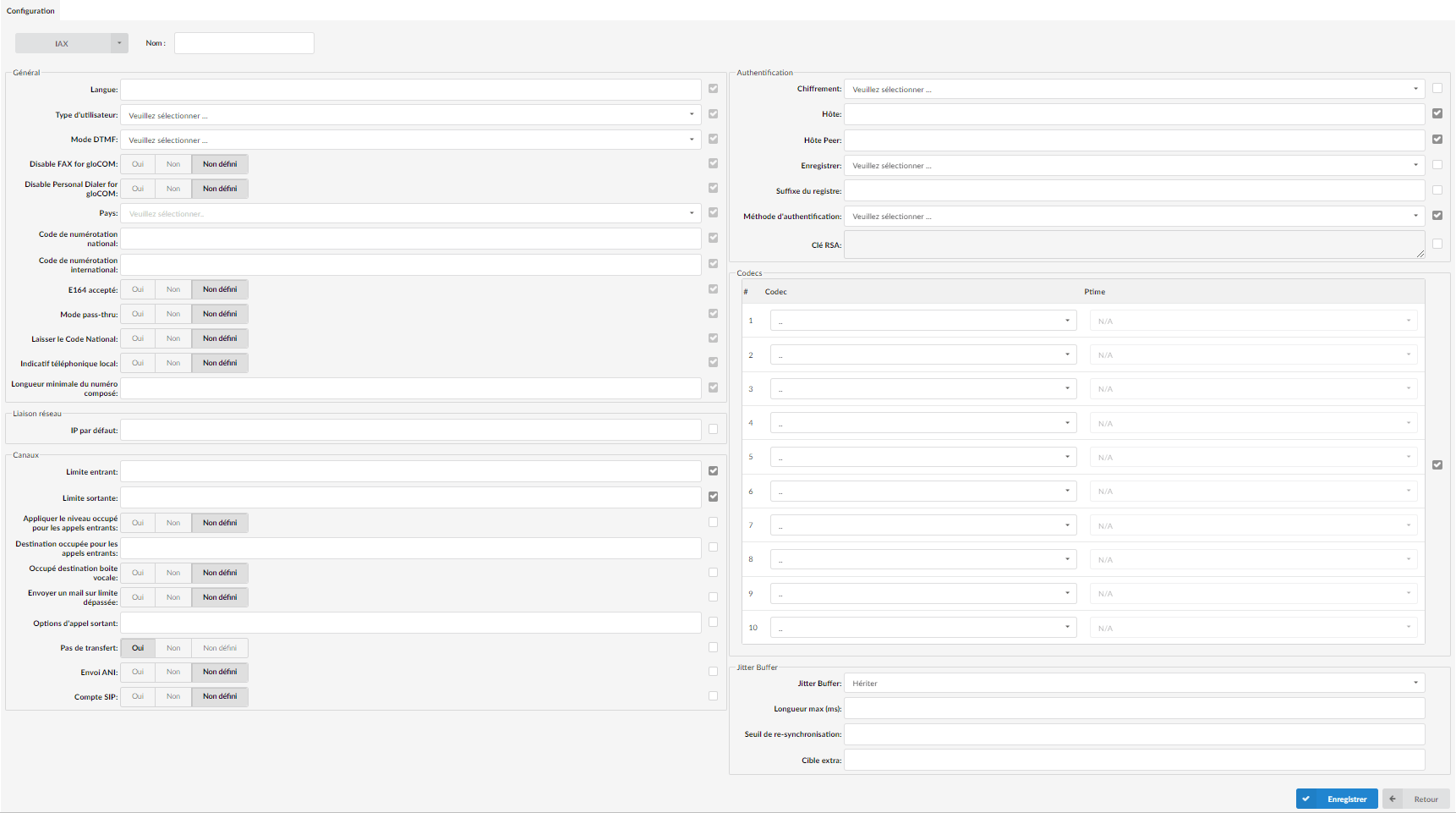Image resolution: width=1456 pixels, height=813 pixels.
Task: Set Pas de transfert to Non
Action: click(173, 648)
